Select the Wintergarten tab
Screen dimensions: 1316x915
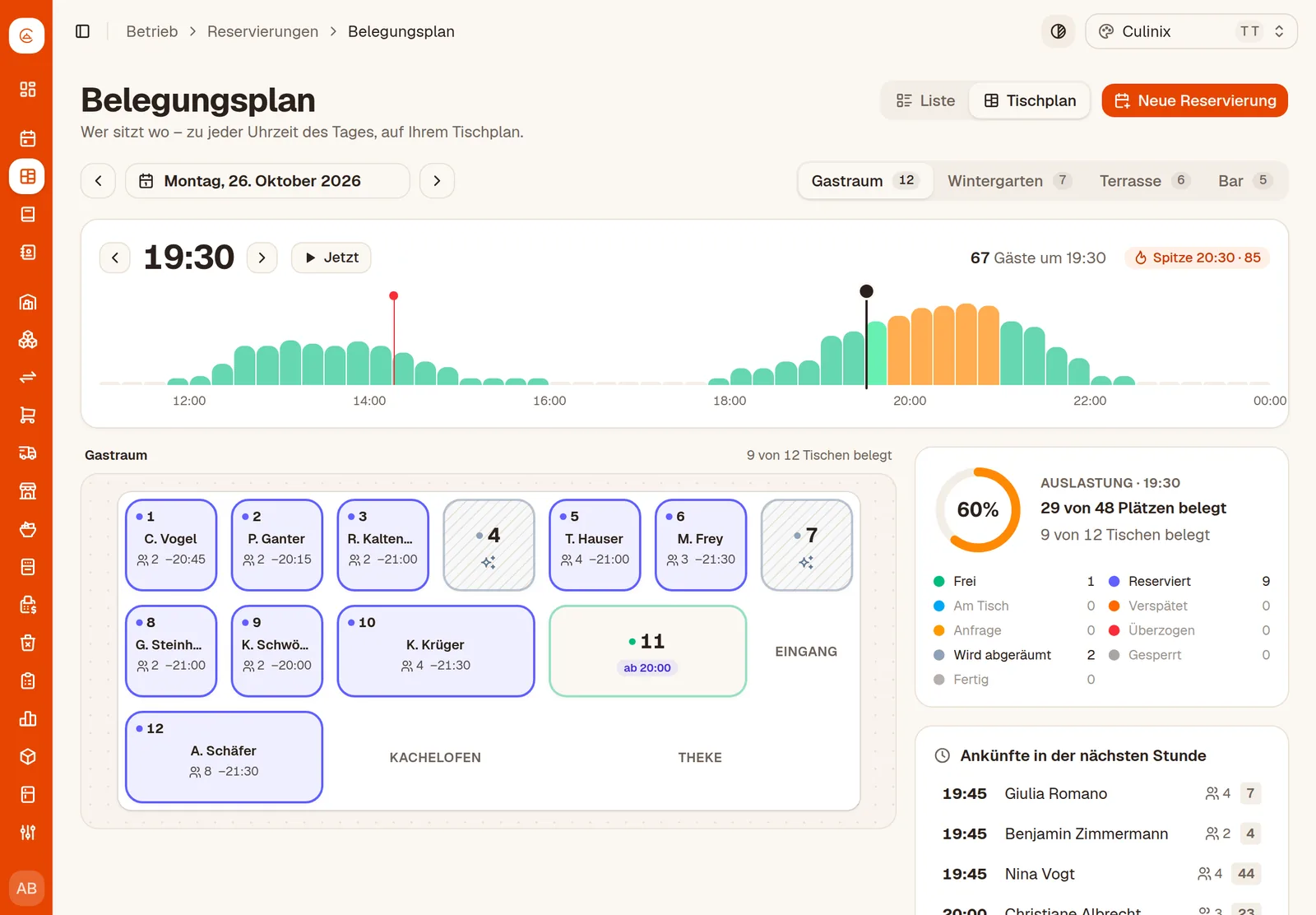1008,181
